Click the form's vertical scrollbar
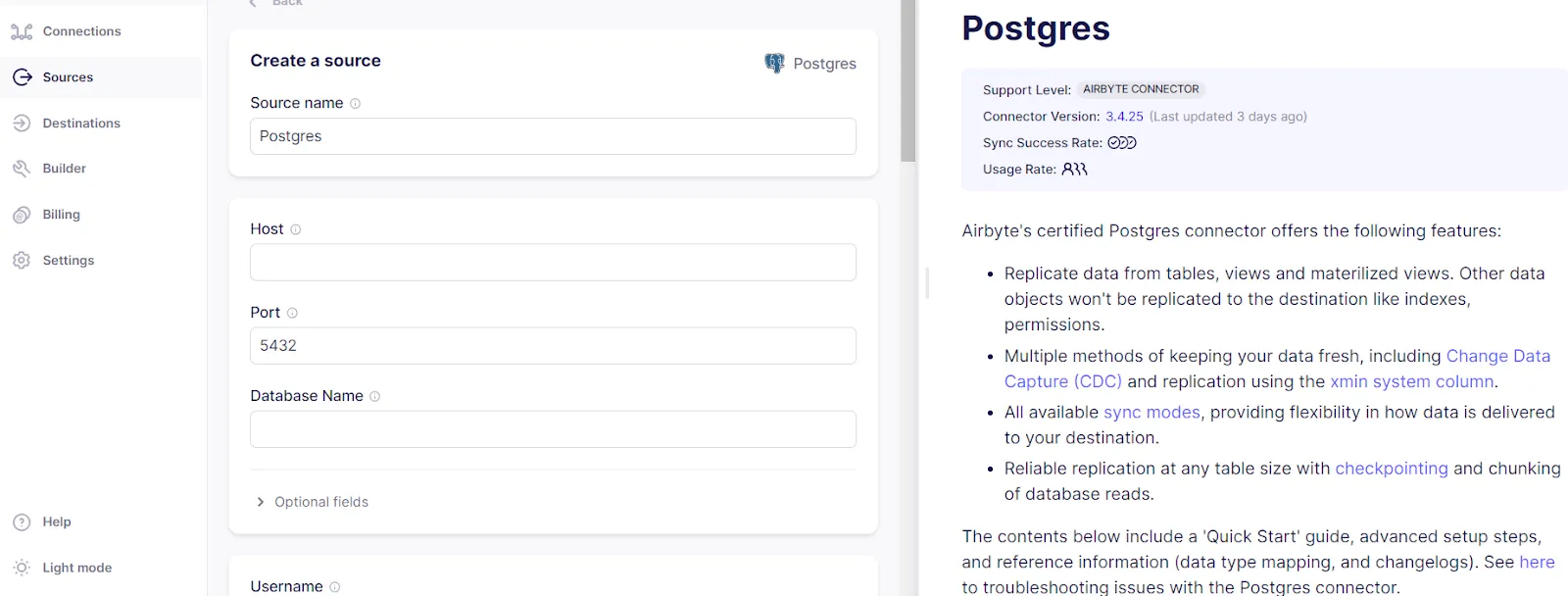Screen dimensions: 1568x596 tap(907, 80)
